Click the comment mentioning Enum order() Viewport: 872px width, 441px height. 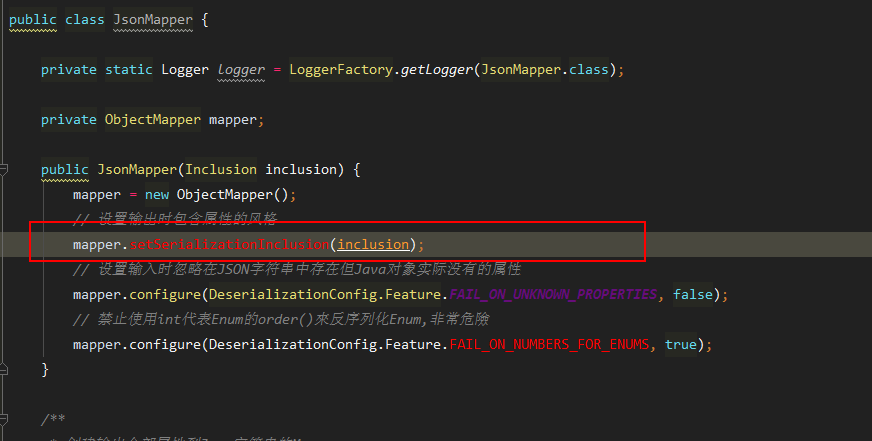tap(281, 319)
